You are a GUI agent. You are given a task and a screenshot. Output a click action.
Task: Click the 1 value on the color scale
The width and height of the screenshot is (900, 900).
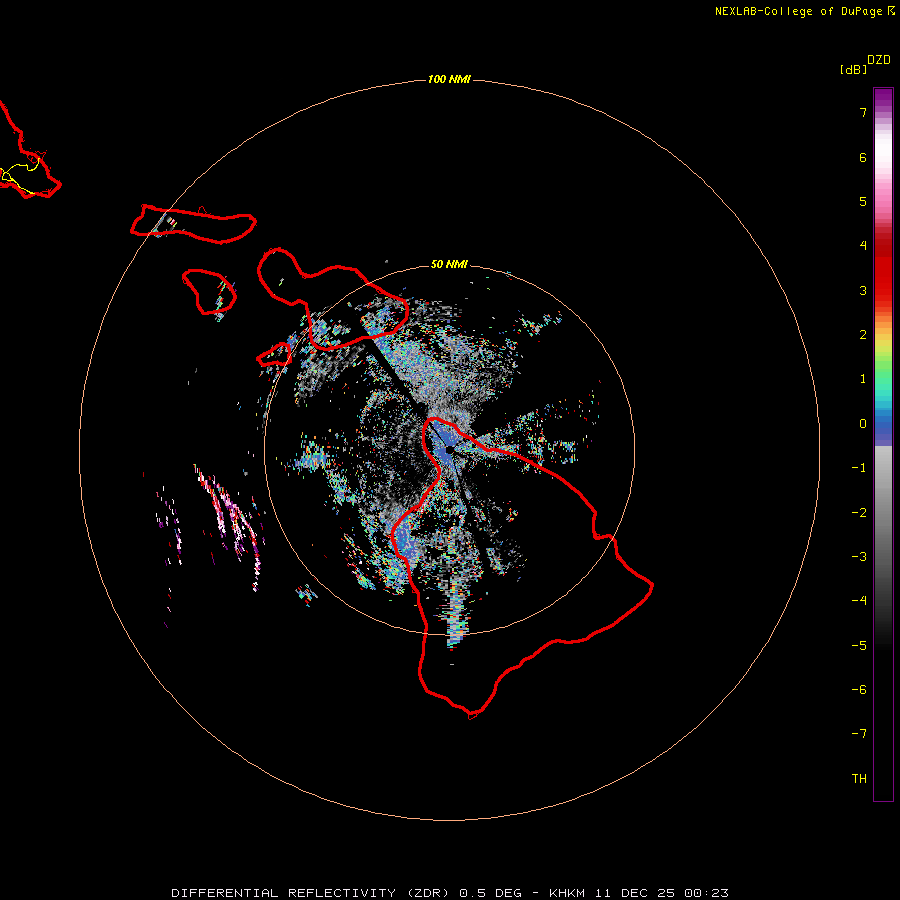click(863, 379)
